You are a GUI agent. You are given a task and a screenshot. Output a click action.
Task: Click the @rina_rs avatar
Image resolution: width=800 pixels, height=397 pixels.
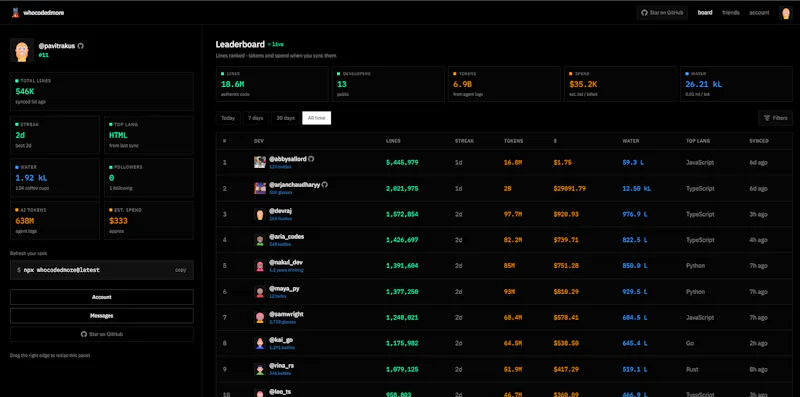point(260,369)
